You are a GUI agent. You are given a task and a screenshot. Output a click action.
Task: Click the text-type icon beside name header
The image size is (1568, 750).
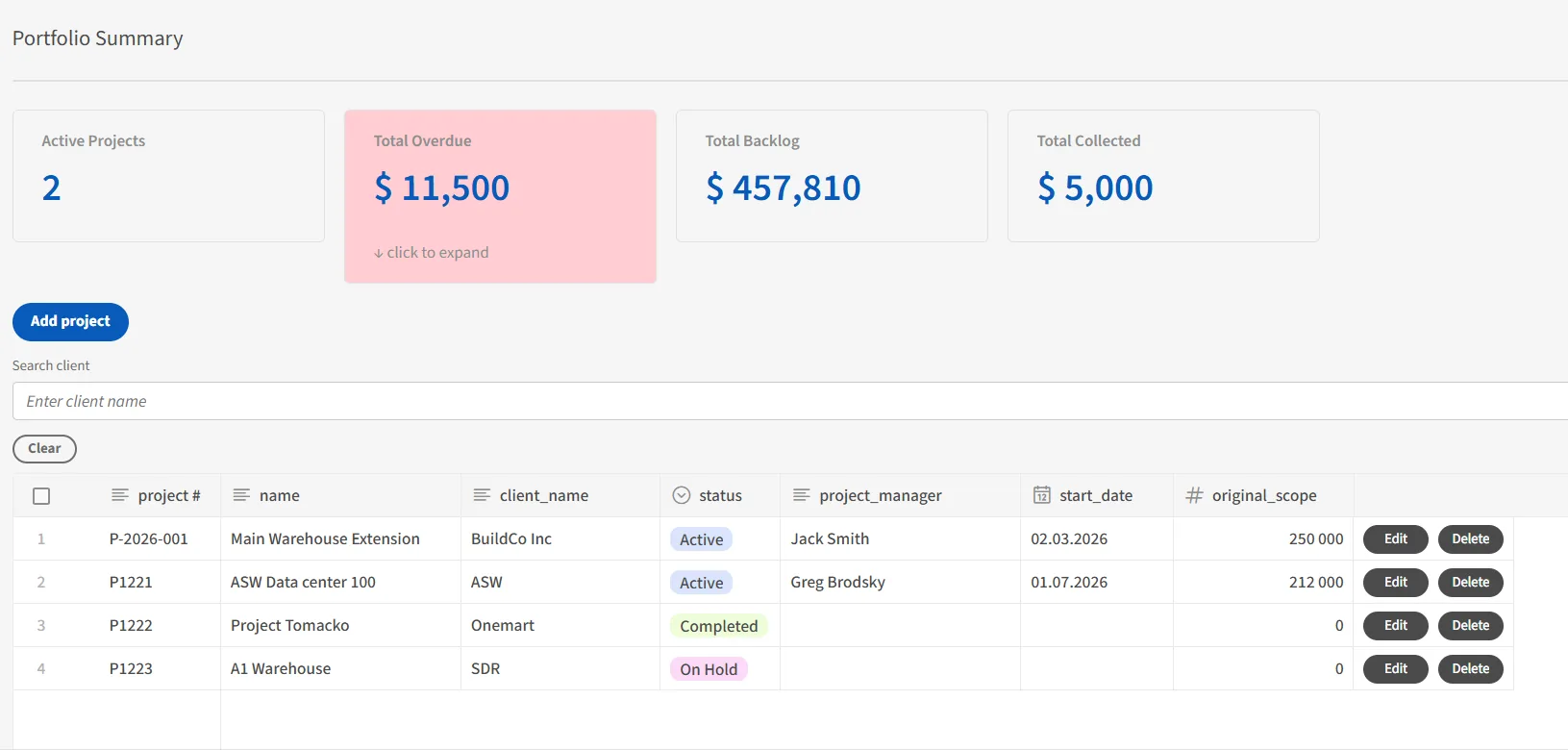[x=241, y=495]
